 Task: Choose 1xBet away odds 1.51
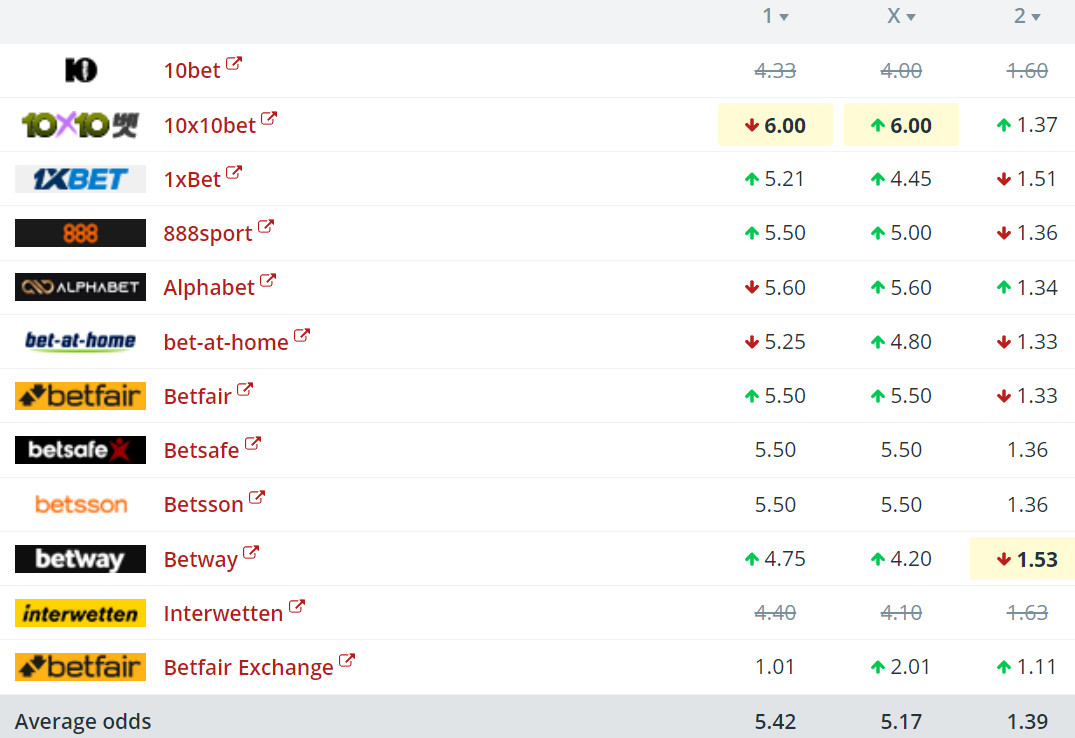[1027, 179]
